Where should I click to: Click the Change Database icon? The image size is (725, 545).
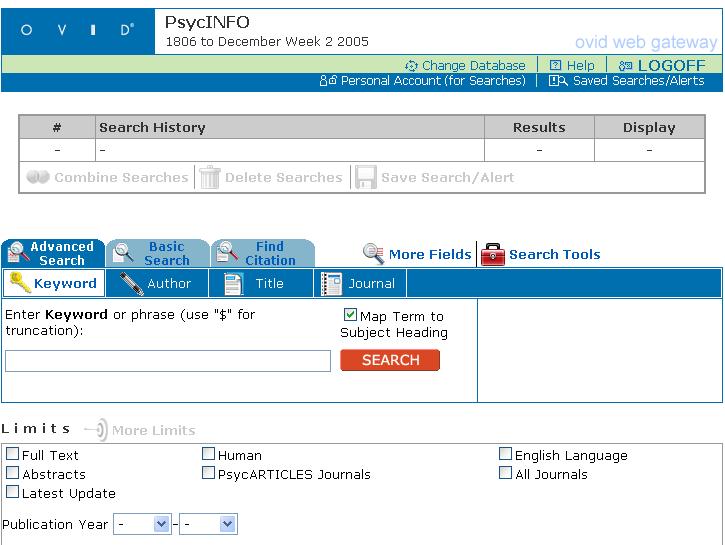[411, 66]
